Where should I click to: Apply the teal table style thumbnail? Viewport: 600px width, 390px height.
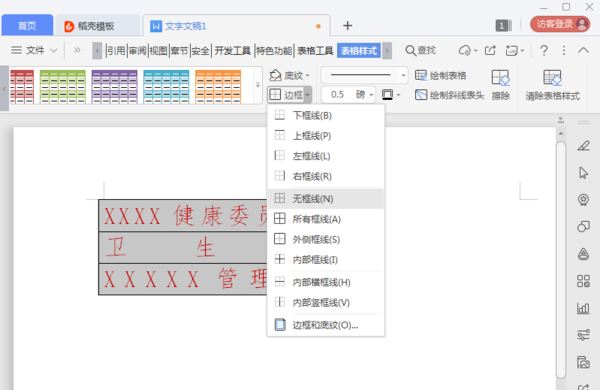coord(166,87)
